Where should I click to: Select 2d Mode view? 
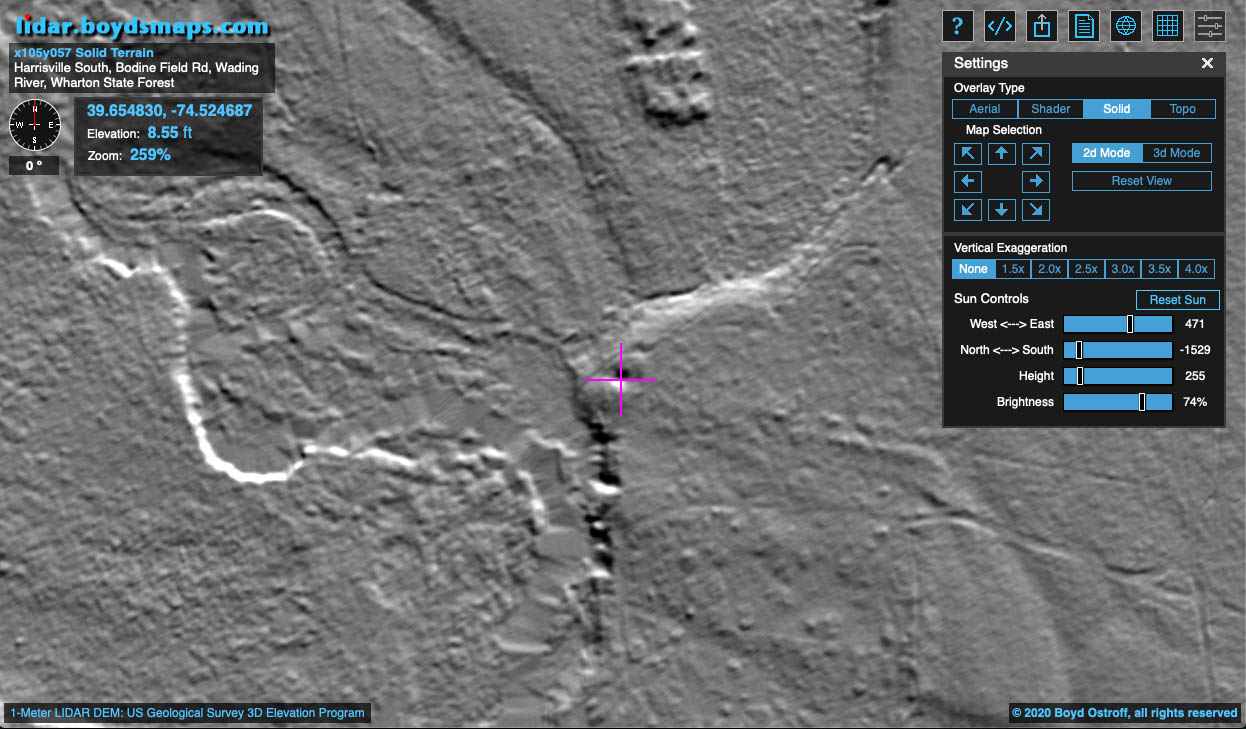(x=1106, y=153)
